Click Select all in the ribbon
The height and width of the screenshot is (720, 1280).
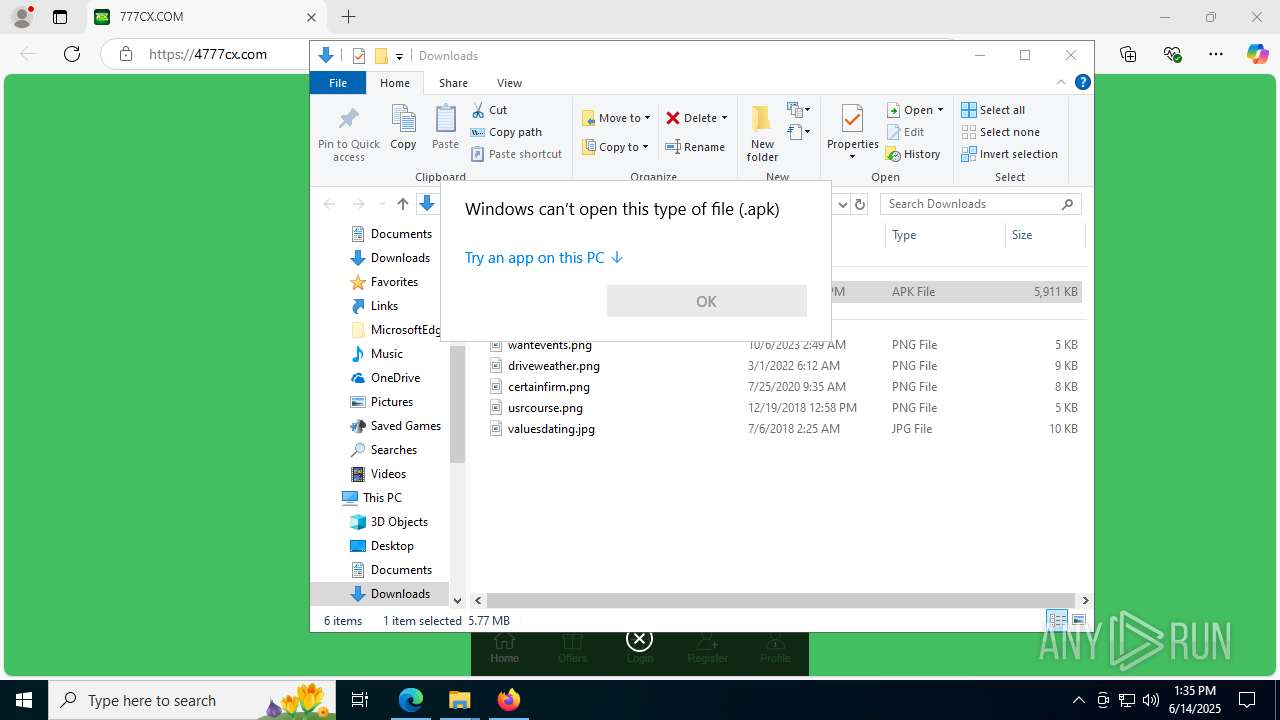[993, 110]
